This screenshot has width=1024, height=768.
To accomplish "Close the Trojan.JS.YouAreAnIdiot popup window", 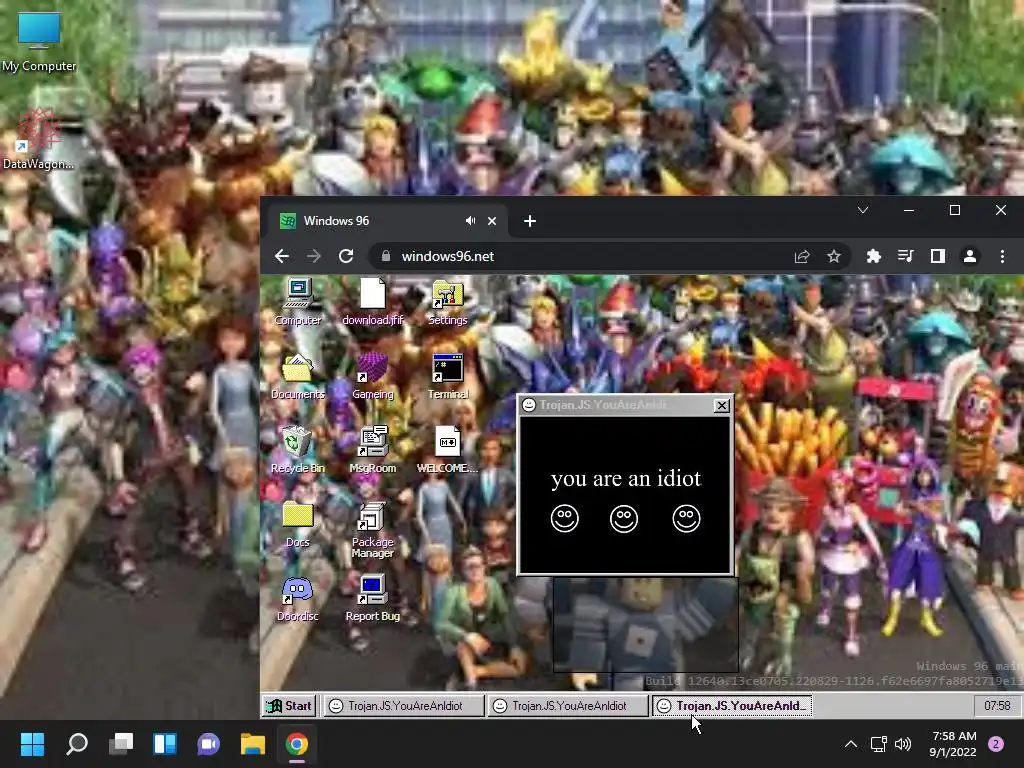I will point(721,406).
